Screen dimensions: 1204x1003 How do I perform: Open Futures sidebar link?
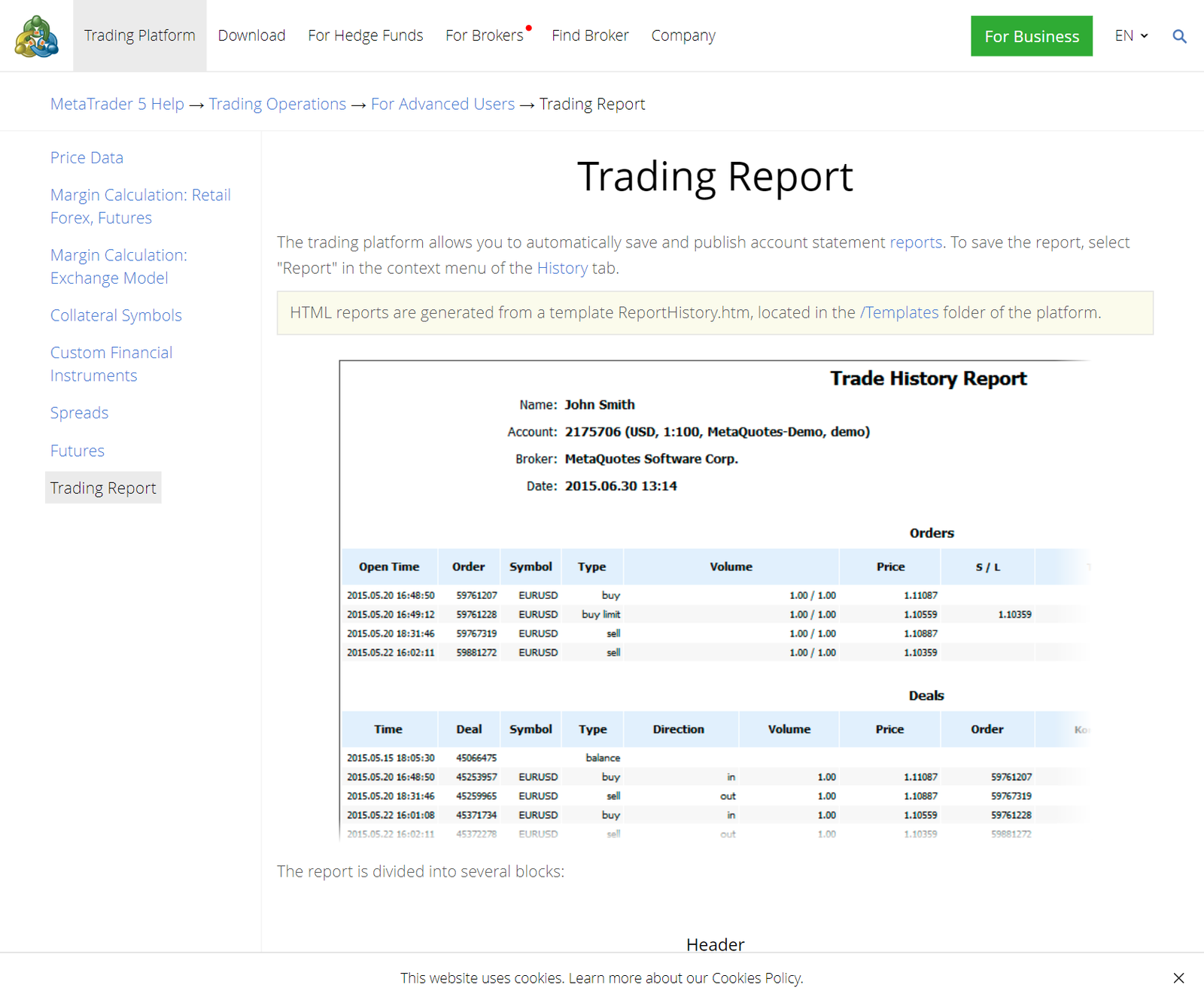[78, 451]
